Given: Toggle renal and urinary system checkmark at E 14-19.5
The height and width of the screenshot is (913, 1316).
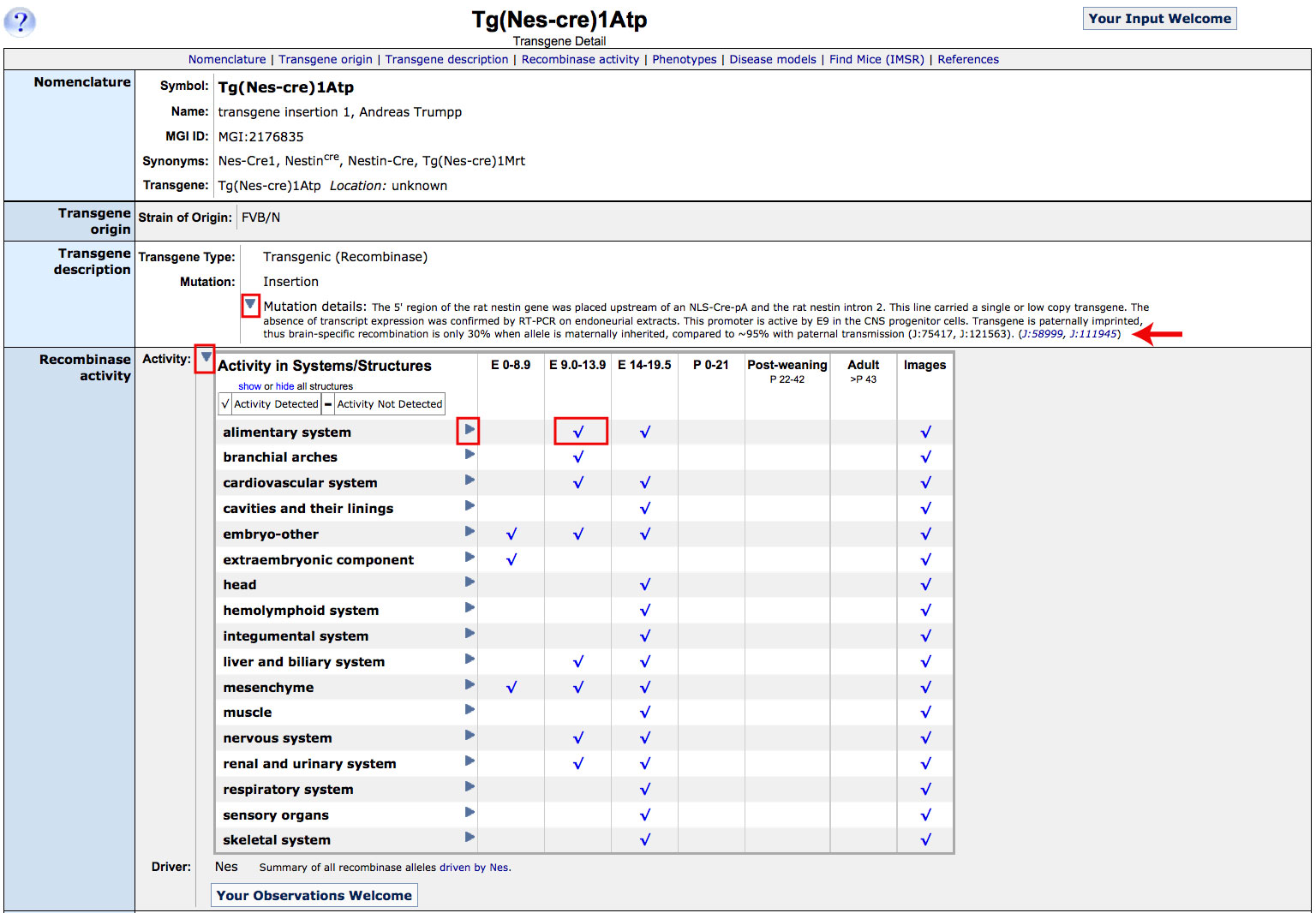Looking at the screenshot, I should pos(645,763).
